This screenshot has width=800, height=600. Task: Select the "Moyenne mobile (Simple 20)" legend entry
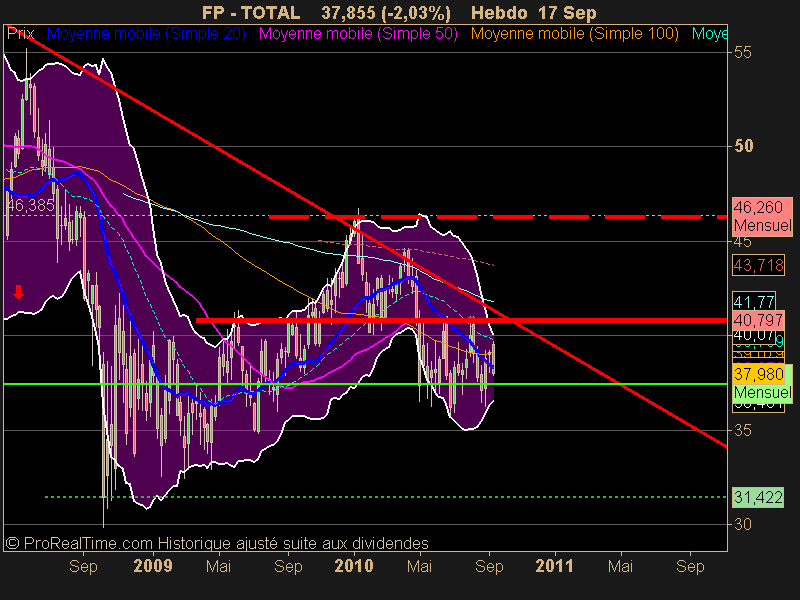(146, 34)
